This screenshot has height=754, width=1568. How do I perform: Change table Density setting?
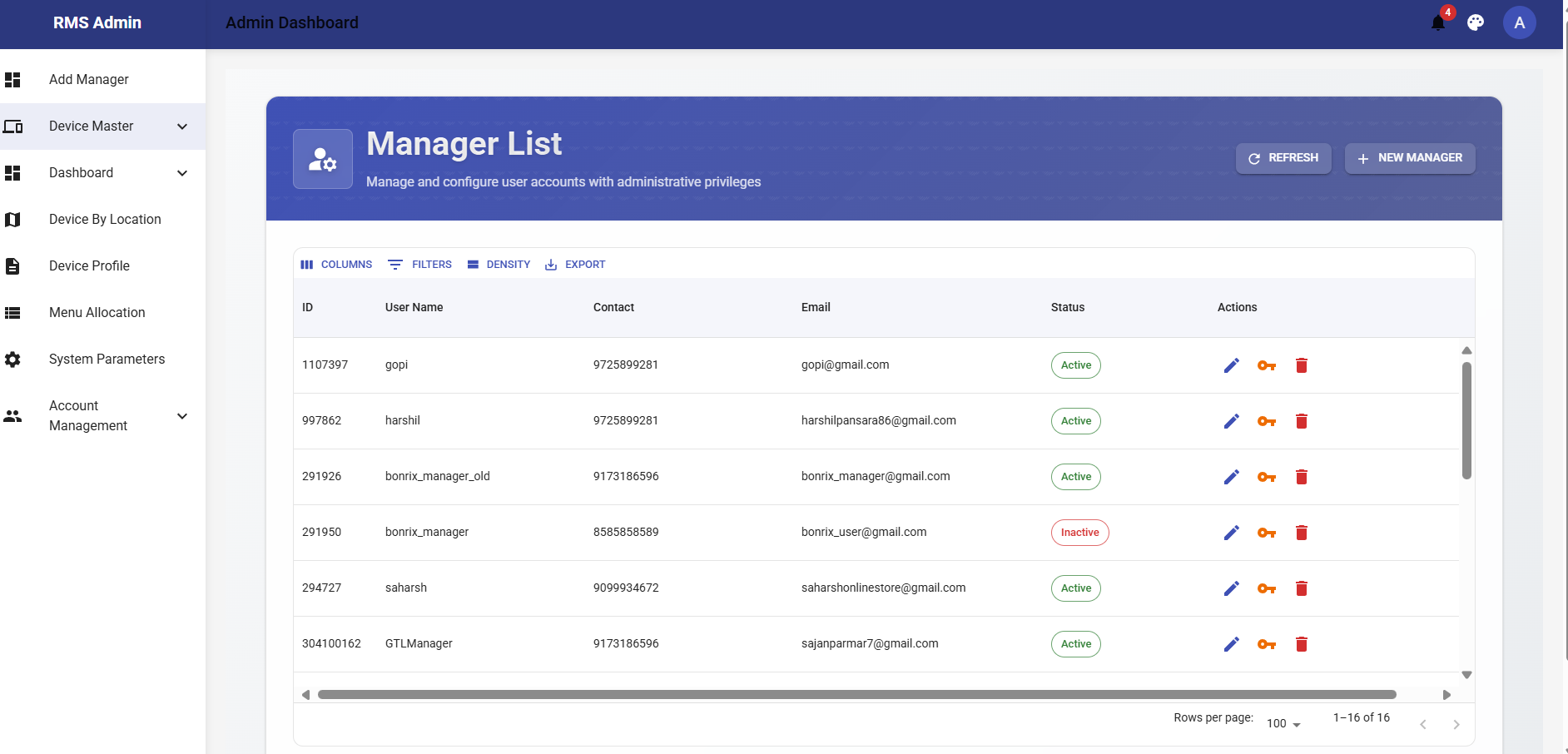499,265
